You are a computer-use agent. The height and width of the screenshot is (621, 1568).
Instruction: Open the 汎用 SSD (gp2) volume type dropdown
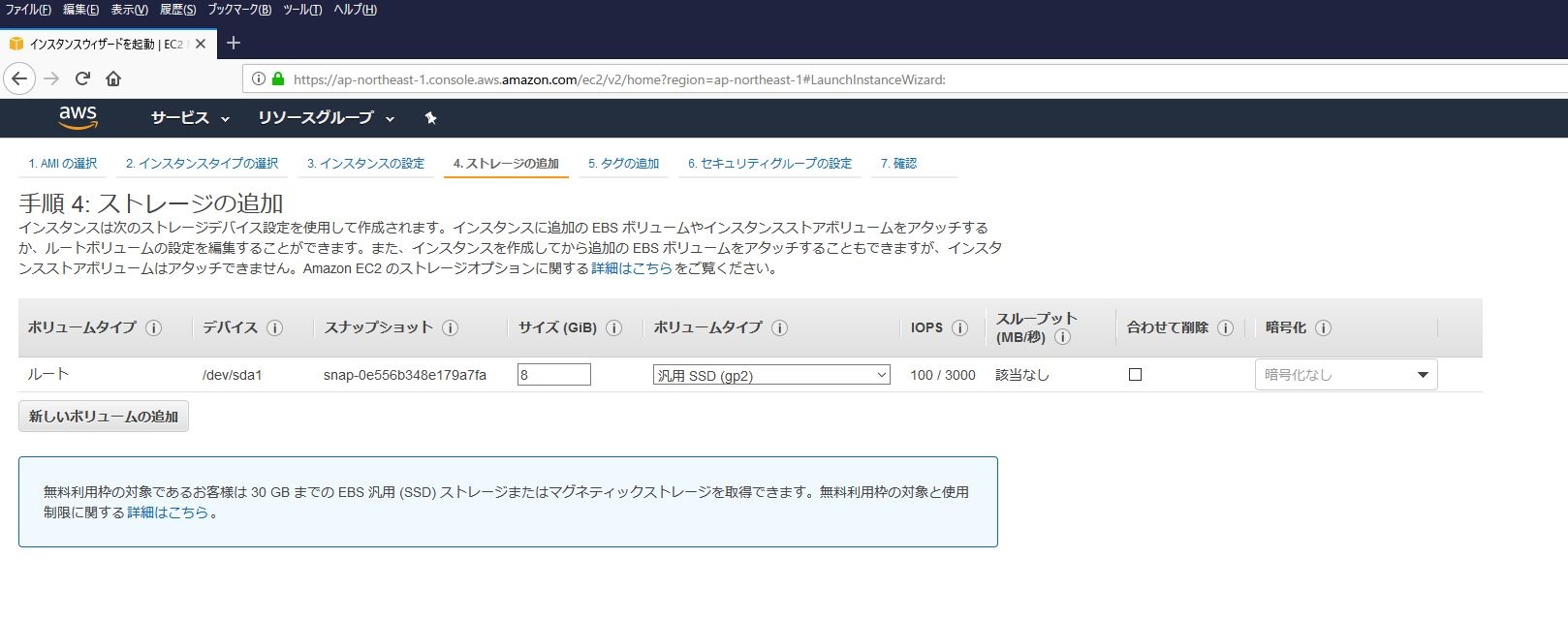coord(771,375)
